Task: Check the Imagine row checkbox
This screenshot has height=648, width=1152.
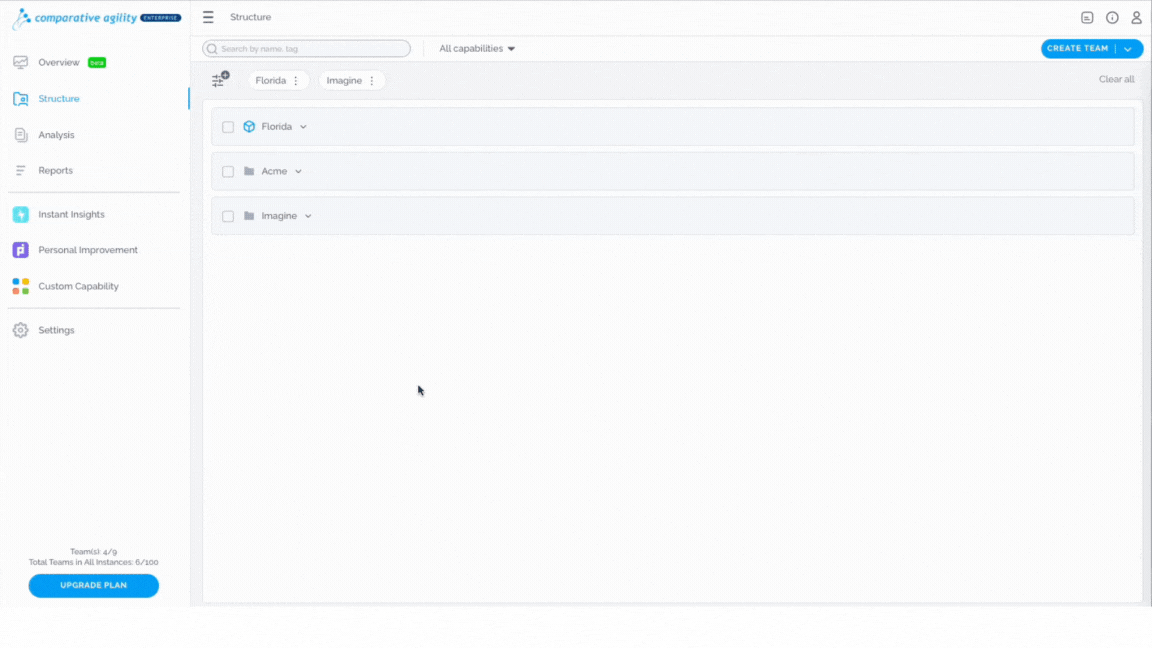Action: [228, 216]
